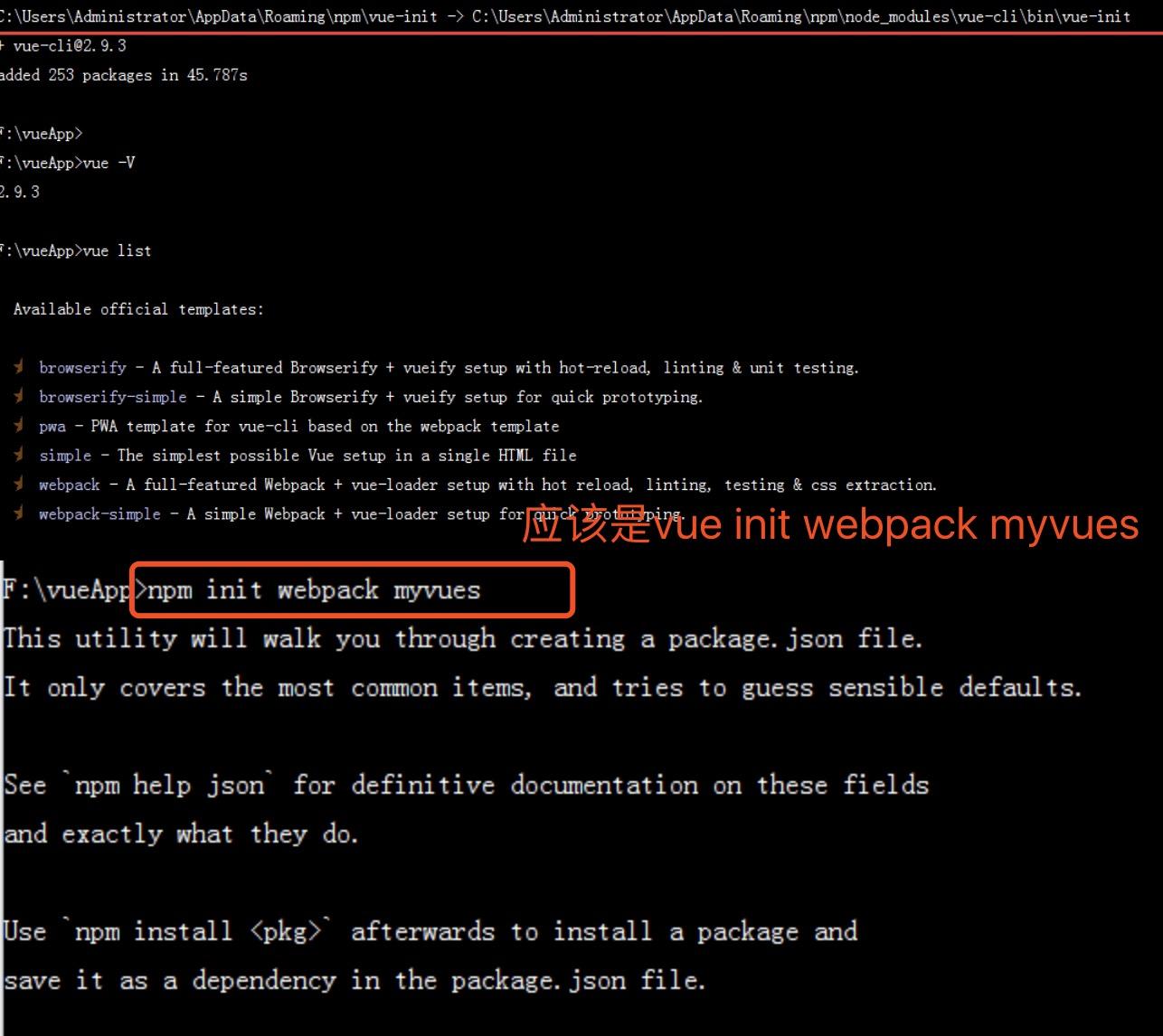Click the "and exactly what they do." line
Screen dimensions: 1163x1036
pyautogui.click(x=181, y=834)
